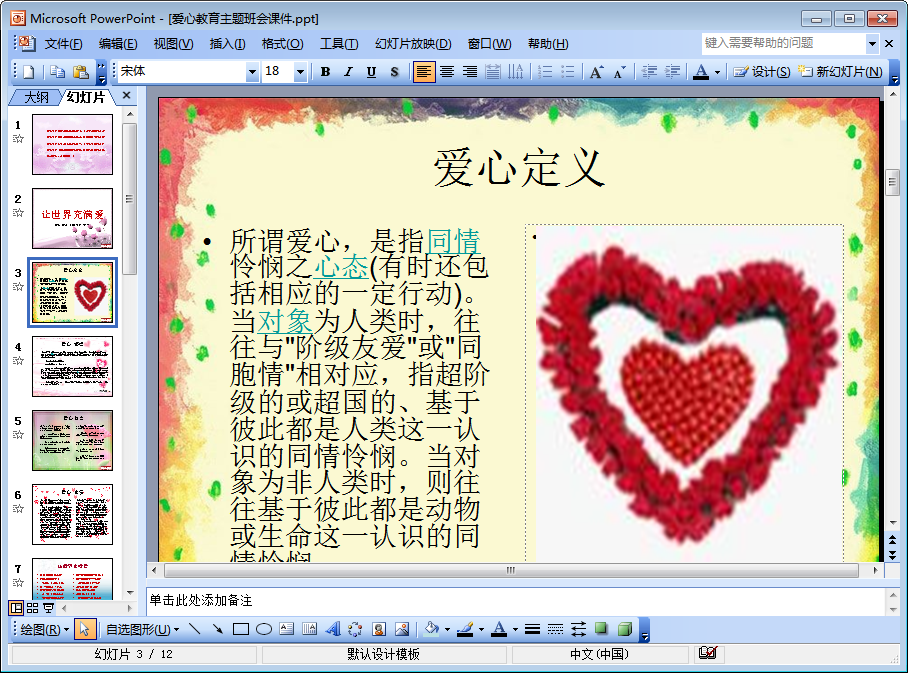The image size is (908, 673).
Task: Start slide show from current slide
Action: point(49,608)
